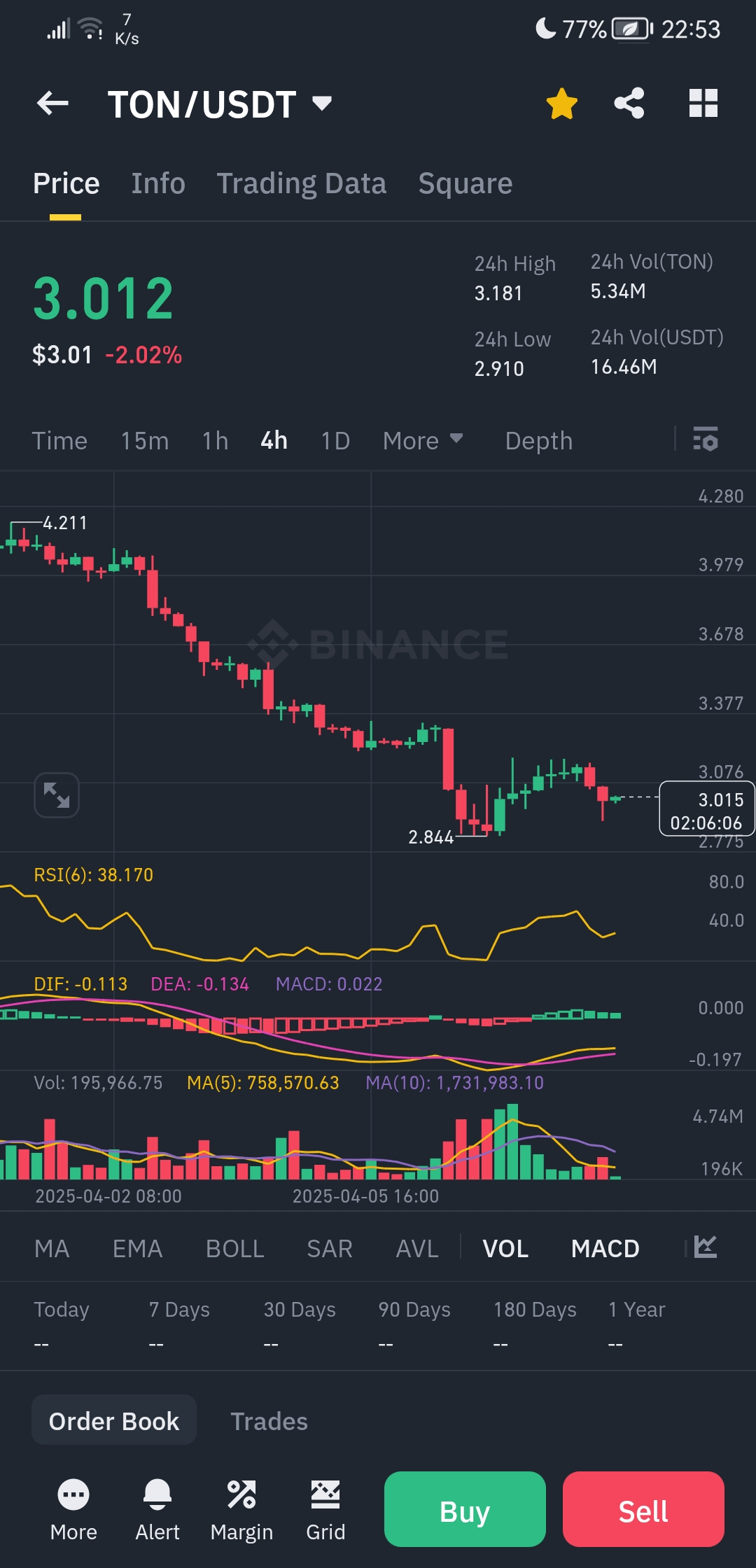Enable the MA indicator
The width and height of the screenshot is (756, 1568).
coord(52,1249)
